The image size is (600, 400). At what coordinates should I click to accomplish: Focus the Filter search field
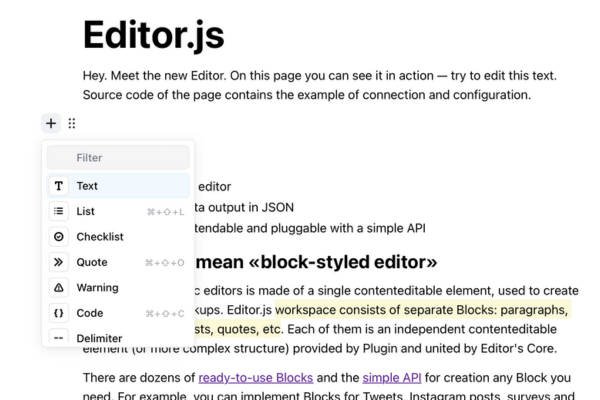(118, 157)
